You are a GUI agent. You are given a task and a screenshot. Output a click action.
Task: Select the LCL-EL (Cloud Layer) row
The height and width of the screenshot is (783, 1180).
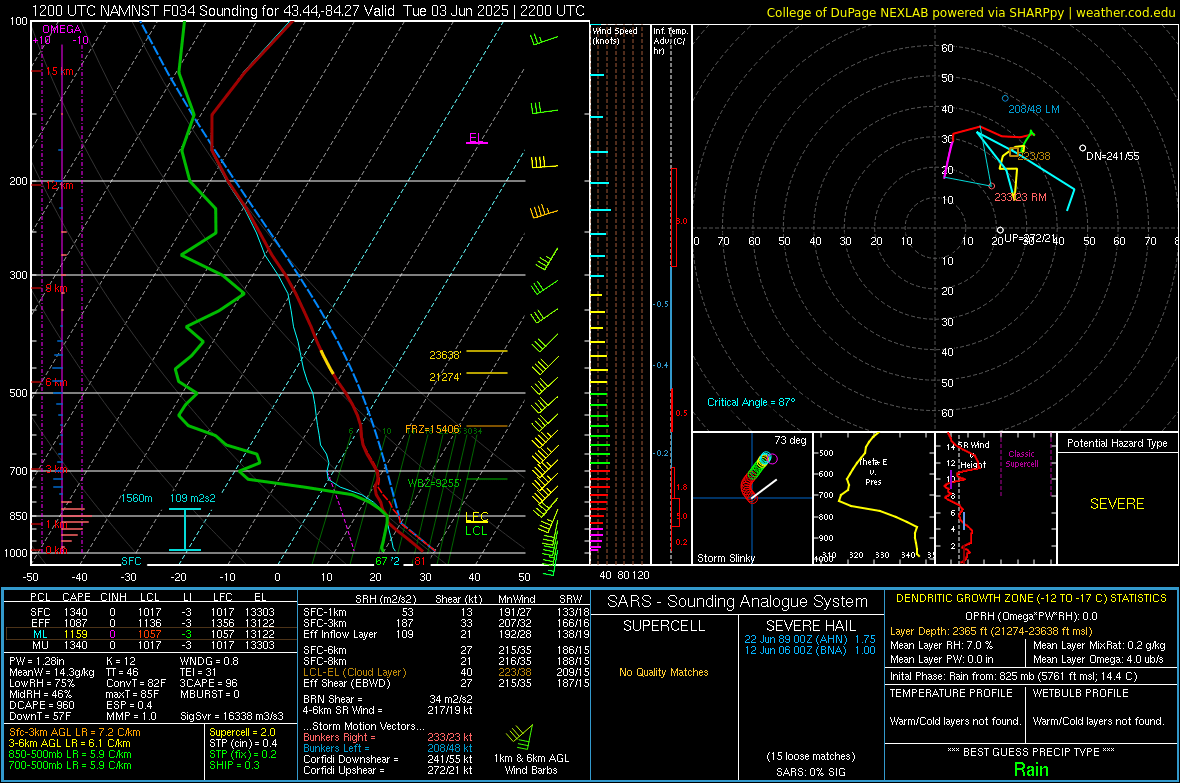point(446,672)
